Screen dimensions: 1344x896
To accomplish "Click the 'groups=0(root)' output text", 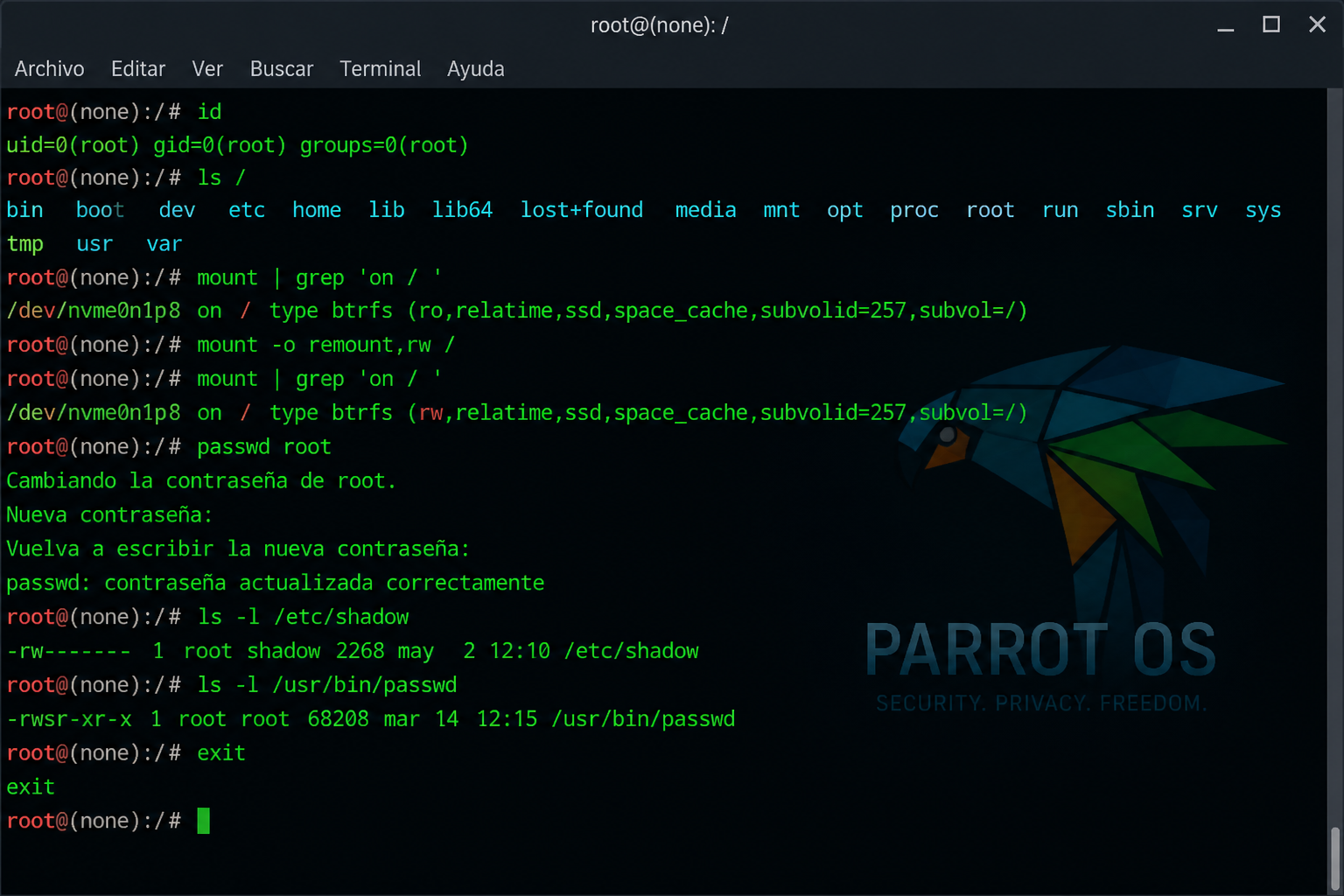I will click(x=384, y=145).
